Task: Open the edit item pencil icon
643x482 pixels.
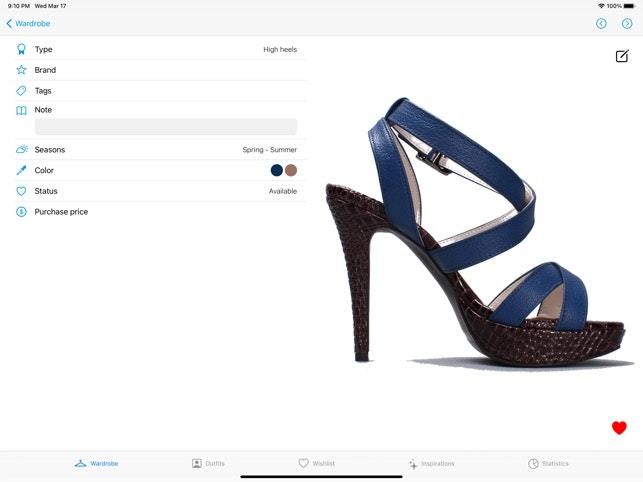Action: (x=622, y=56)
